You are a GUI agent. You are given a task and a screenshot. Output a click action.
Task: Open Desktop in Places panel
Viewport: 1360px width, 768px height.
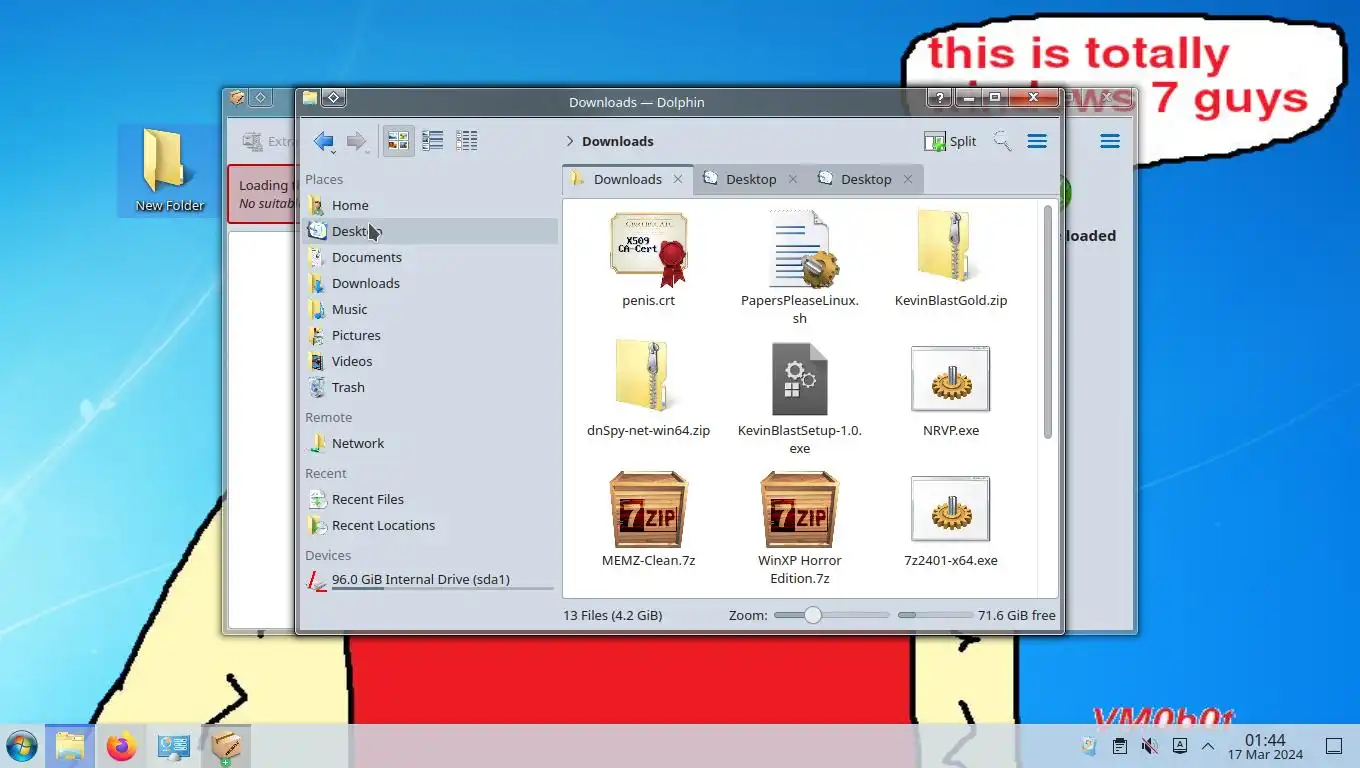430,231
